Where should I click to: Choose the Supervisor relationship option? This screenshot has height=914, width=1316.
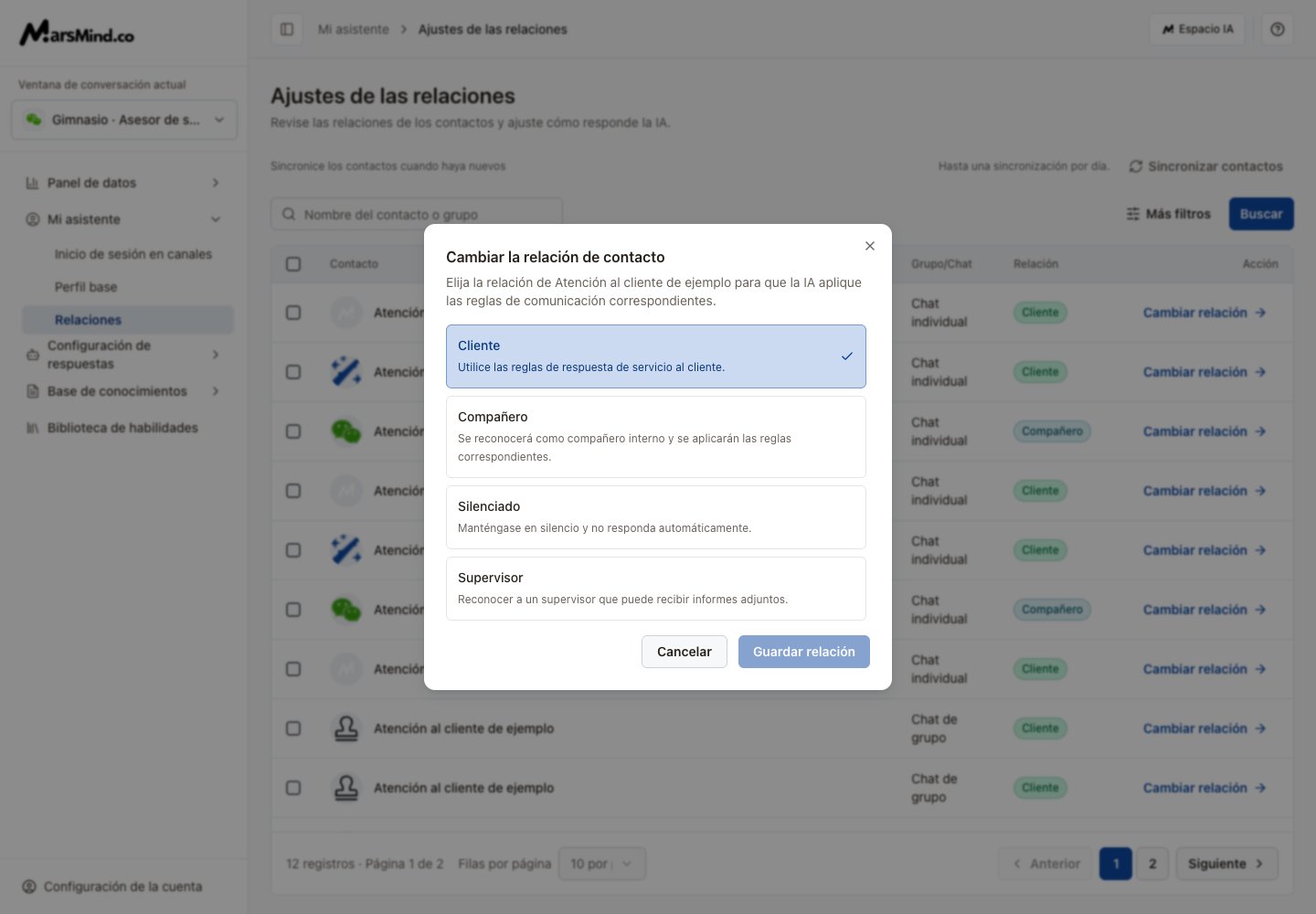tap(656, 589)
